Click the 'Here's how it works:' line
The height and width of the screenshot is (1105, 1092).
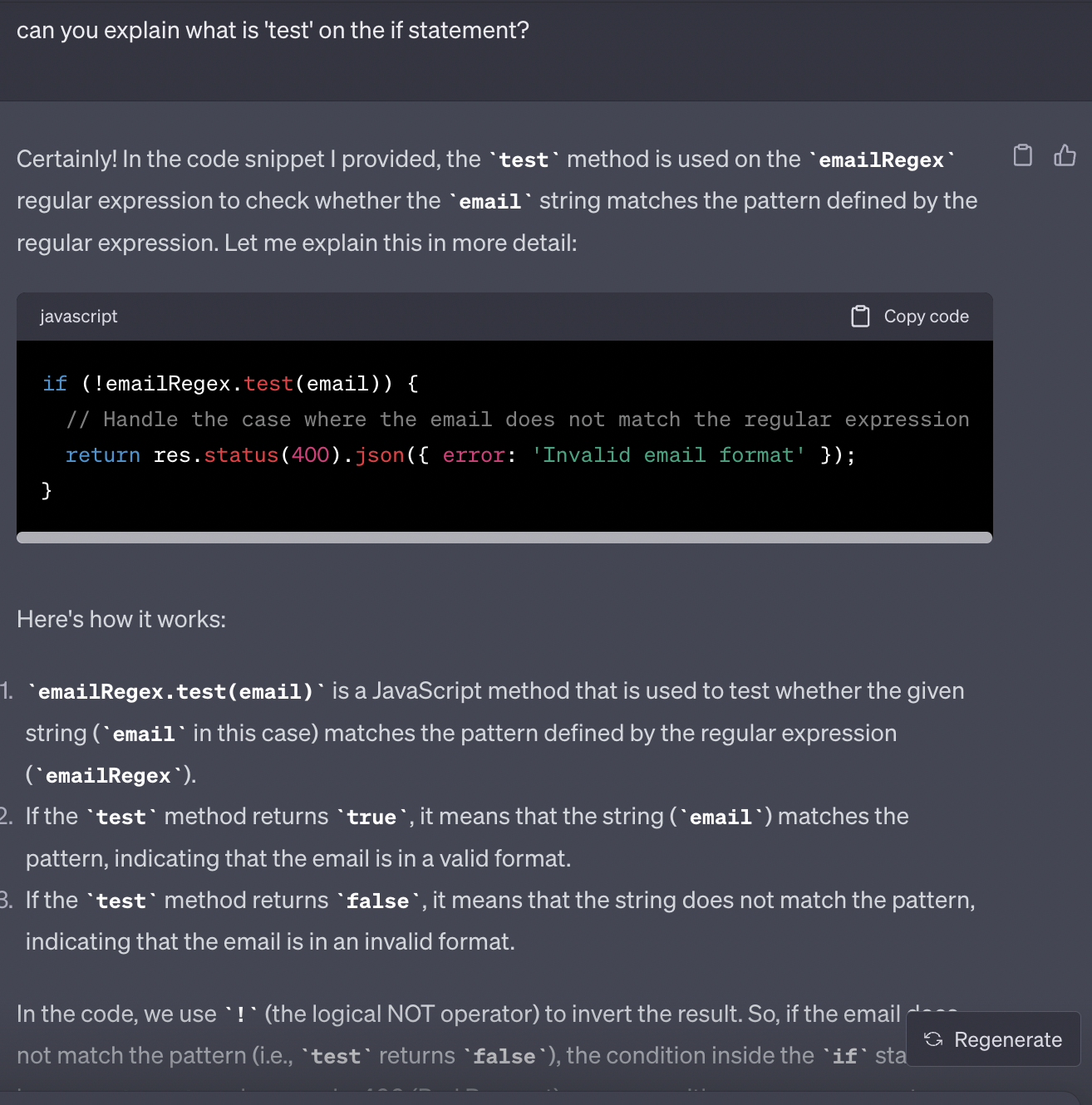(121, 620)
